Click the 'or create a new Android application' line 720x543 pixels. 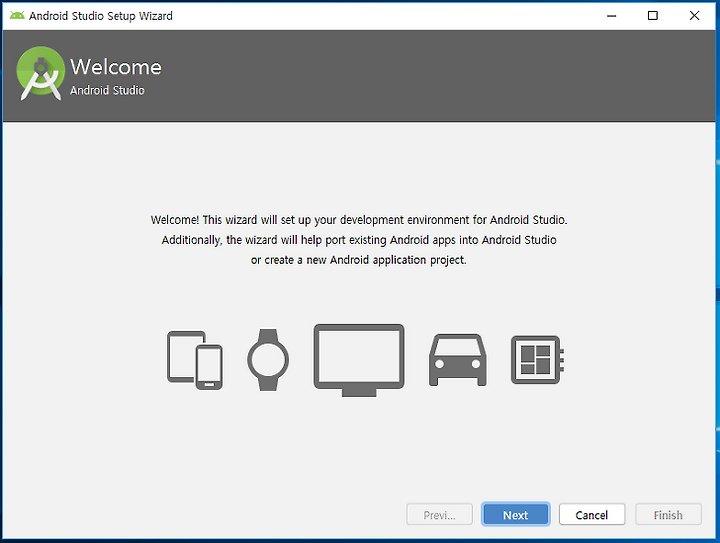click(x=359, y=260)
